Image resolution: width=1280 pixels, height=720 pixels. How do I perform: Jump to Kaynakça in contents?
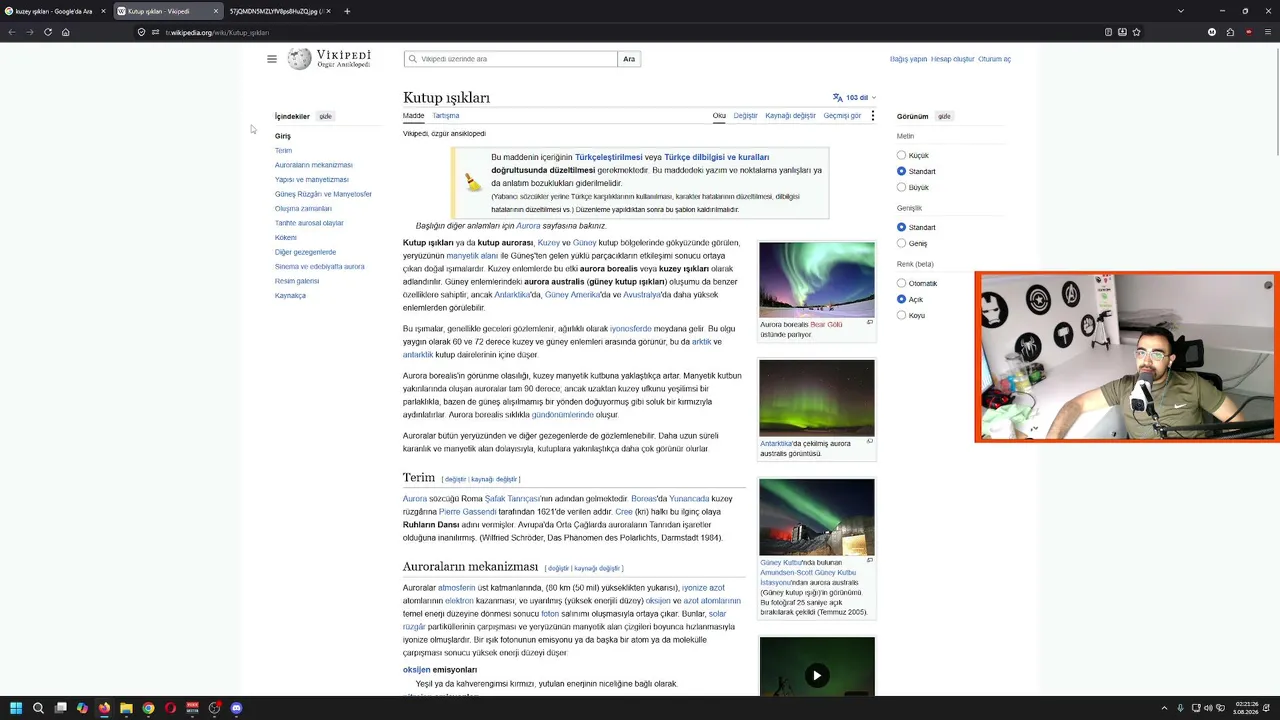pos(290,296)
